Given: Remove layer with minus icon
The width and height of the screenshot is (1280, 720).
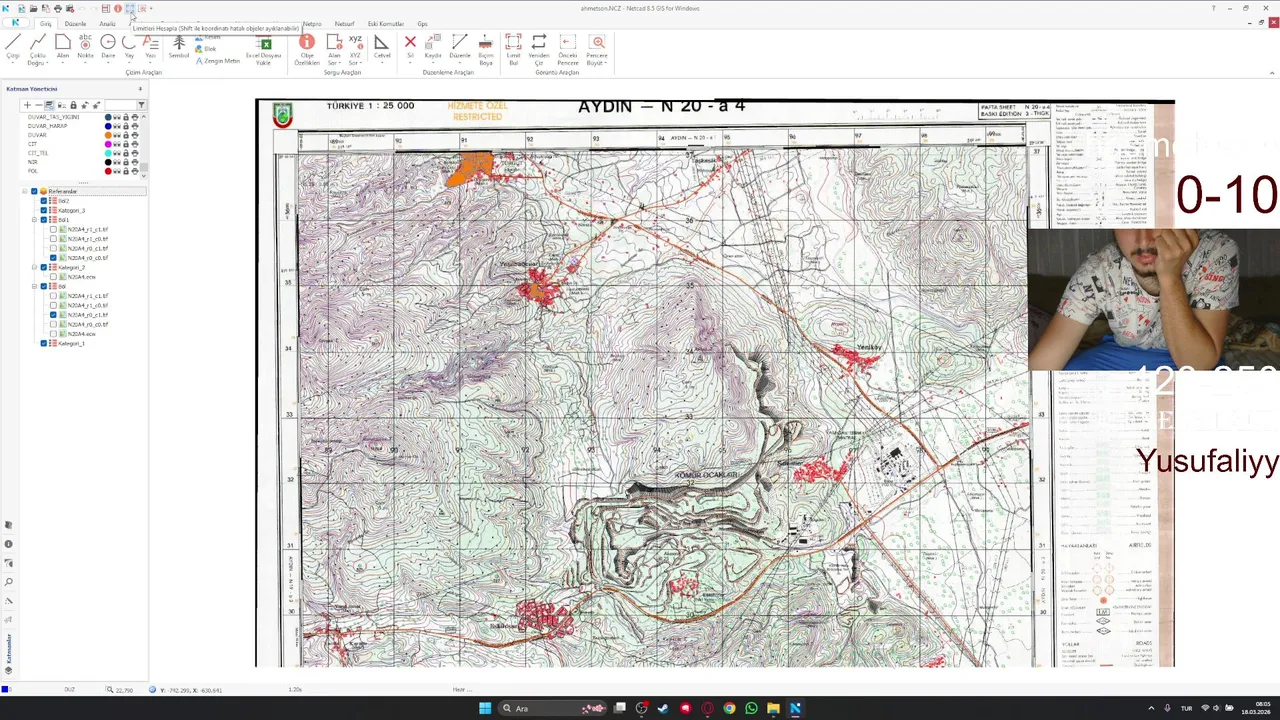Looking at the screenshot, I should [x=39, y=105].
